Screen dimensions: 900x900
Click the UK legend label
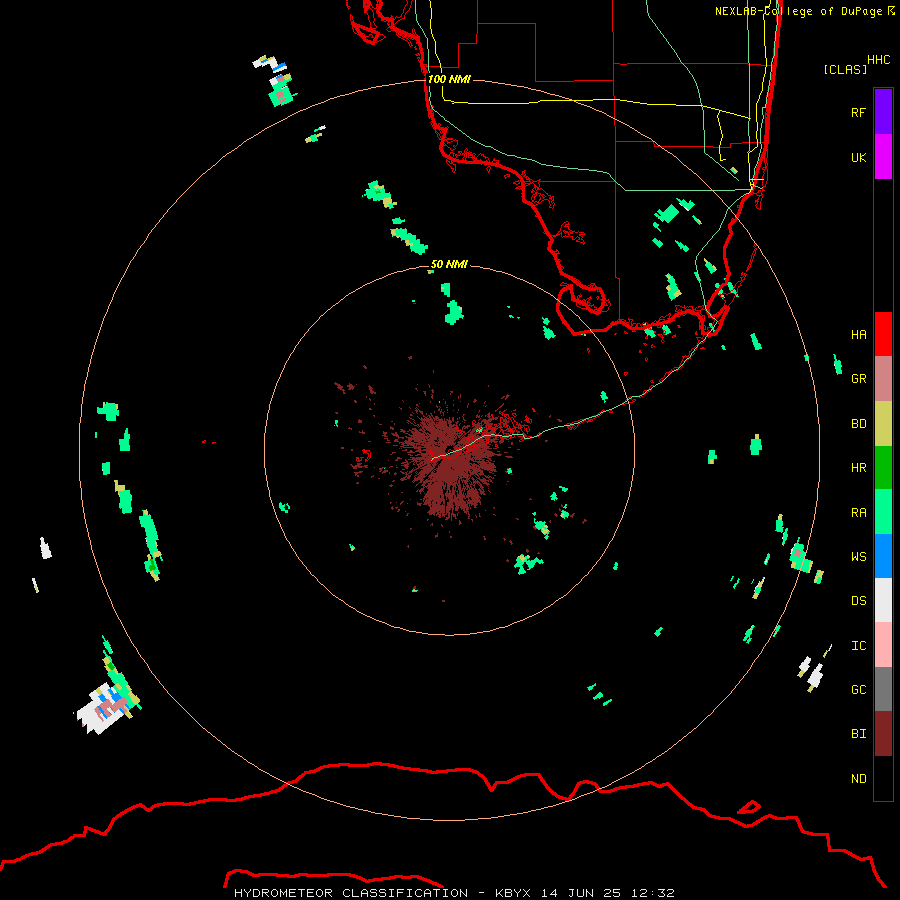pos(858,157)
